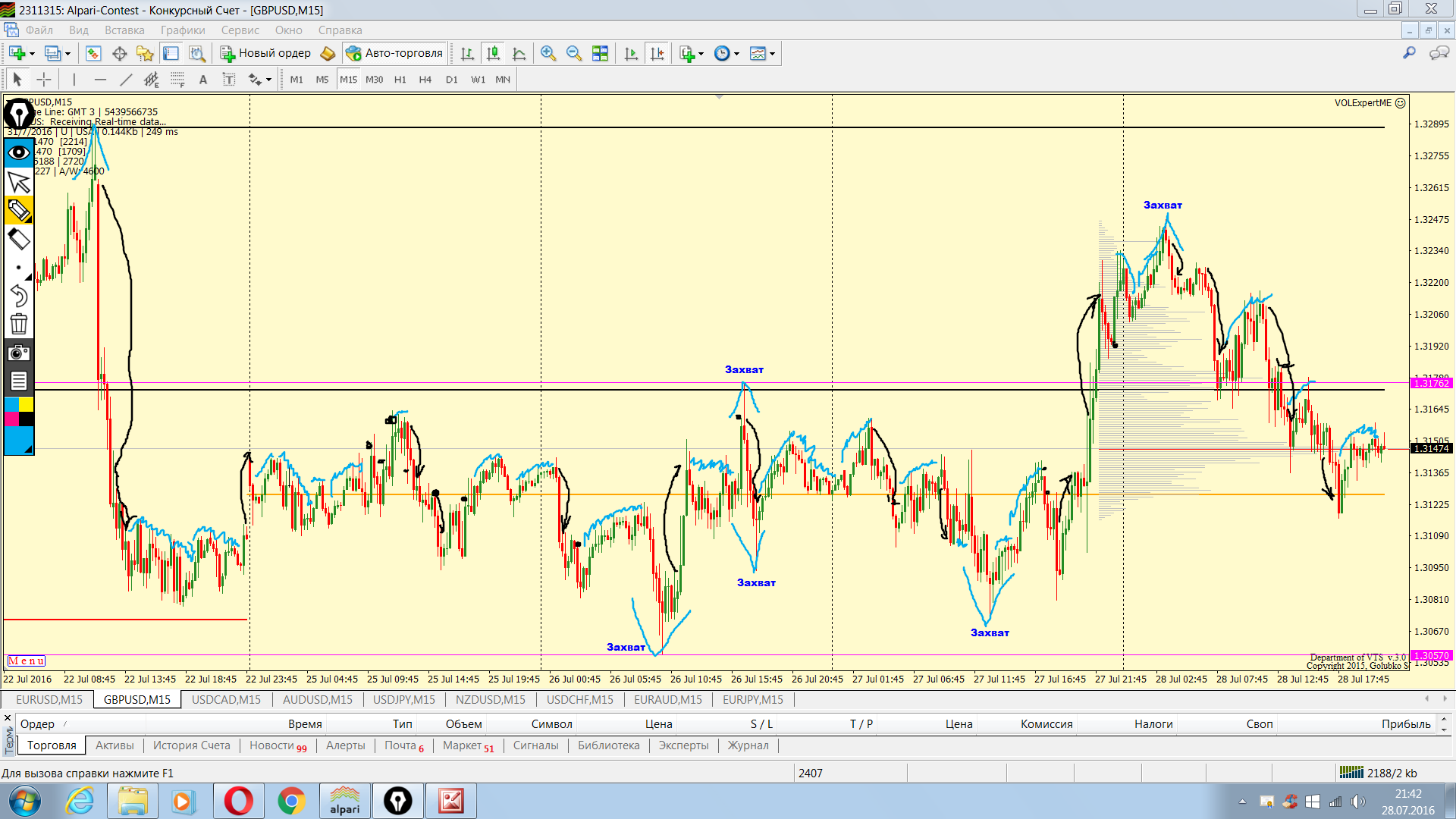Click the Новый ордер button
The height and width of the screenshot is (819, 1456).
[x=265, y=53]
